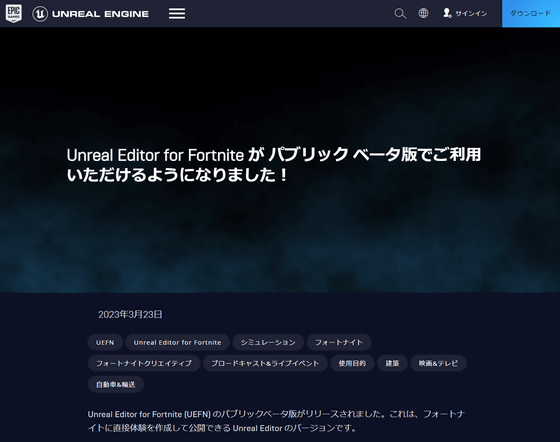Select the ブロードキャスト&ライブイベント tag
The image size is (560, 442).
265,363
